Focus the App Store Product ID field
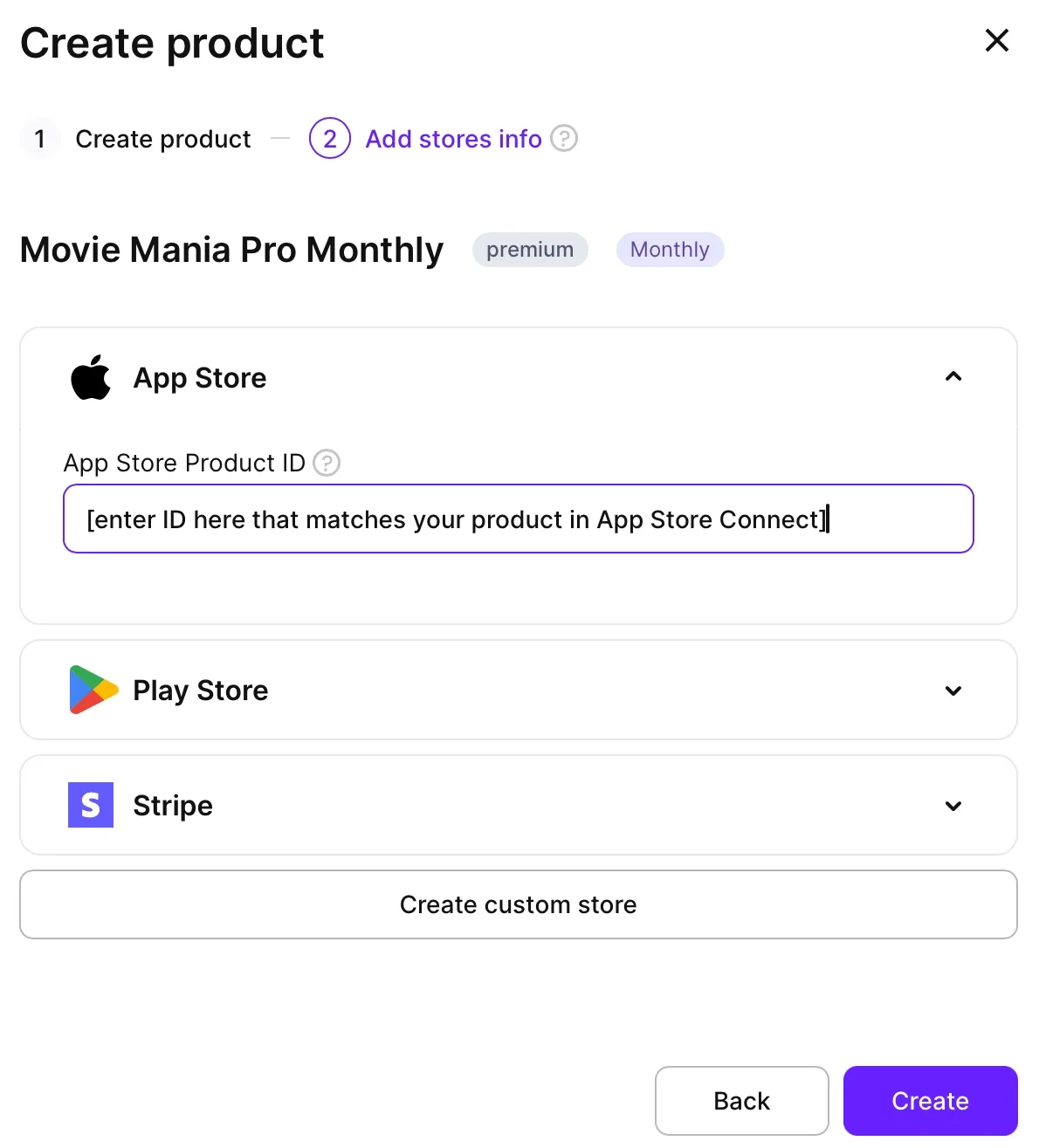 519,519
